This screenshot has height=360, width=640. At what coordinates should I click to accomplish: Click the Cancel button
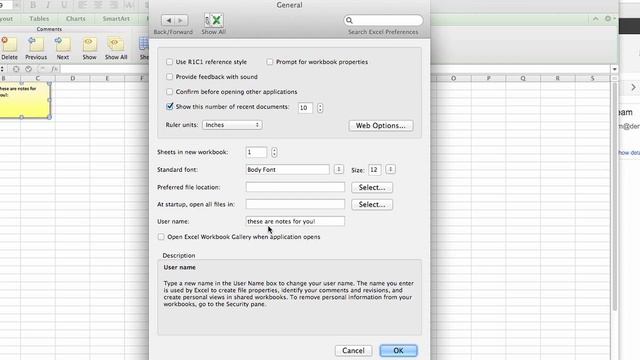coord(353,351)
